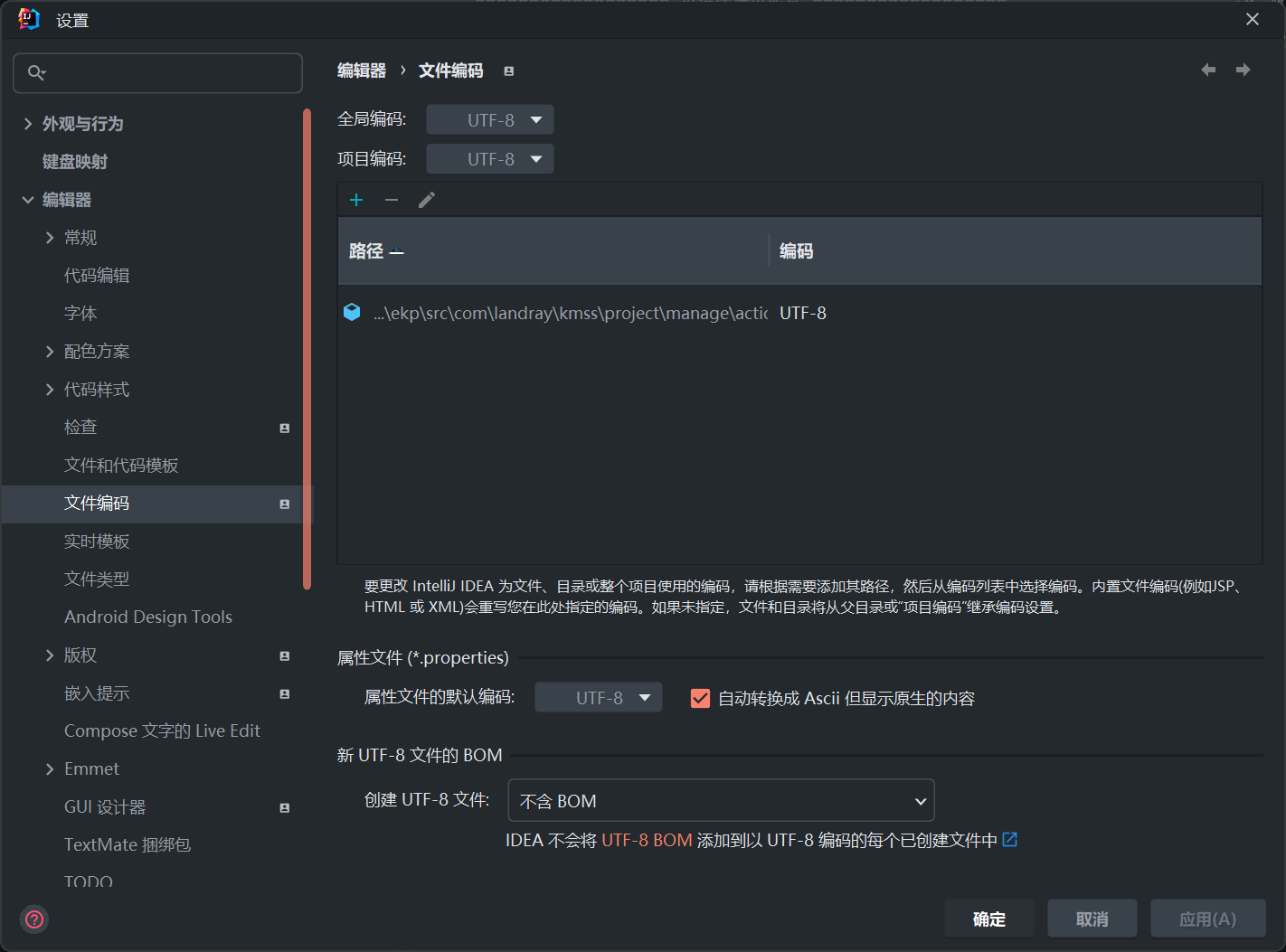Click 确定 button
The height and width of the screenshot is (952, 1286).
[989, 919]
